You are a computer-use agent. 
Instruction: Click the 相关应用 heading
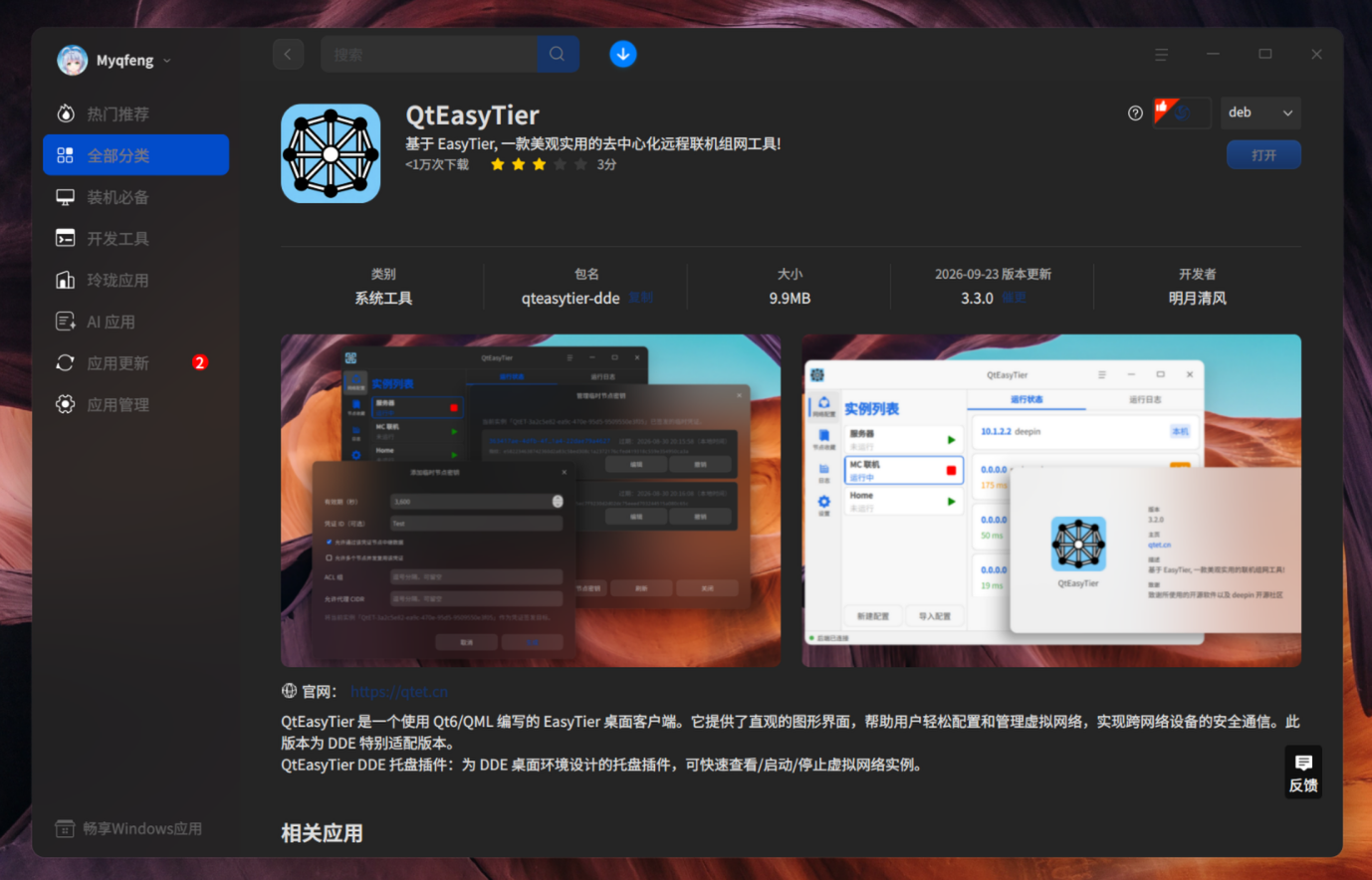(322, 833)
